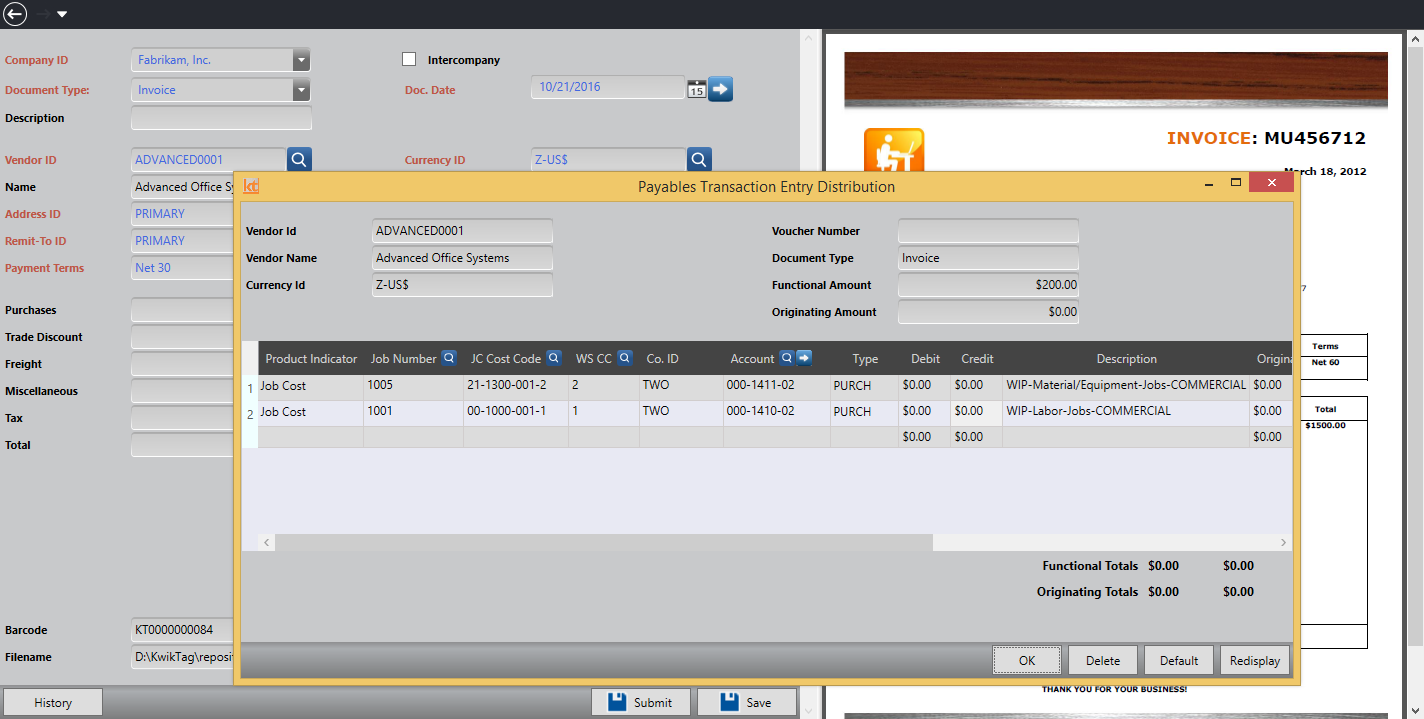This screenshot has width=1424, height=719.
Task: Click the Save button label
Action: tap(759, 703)
